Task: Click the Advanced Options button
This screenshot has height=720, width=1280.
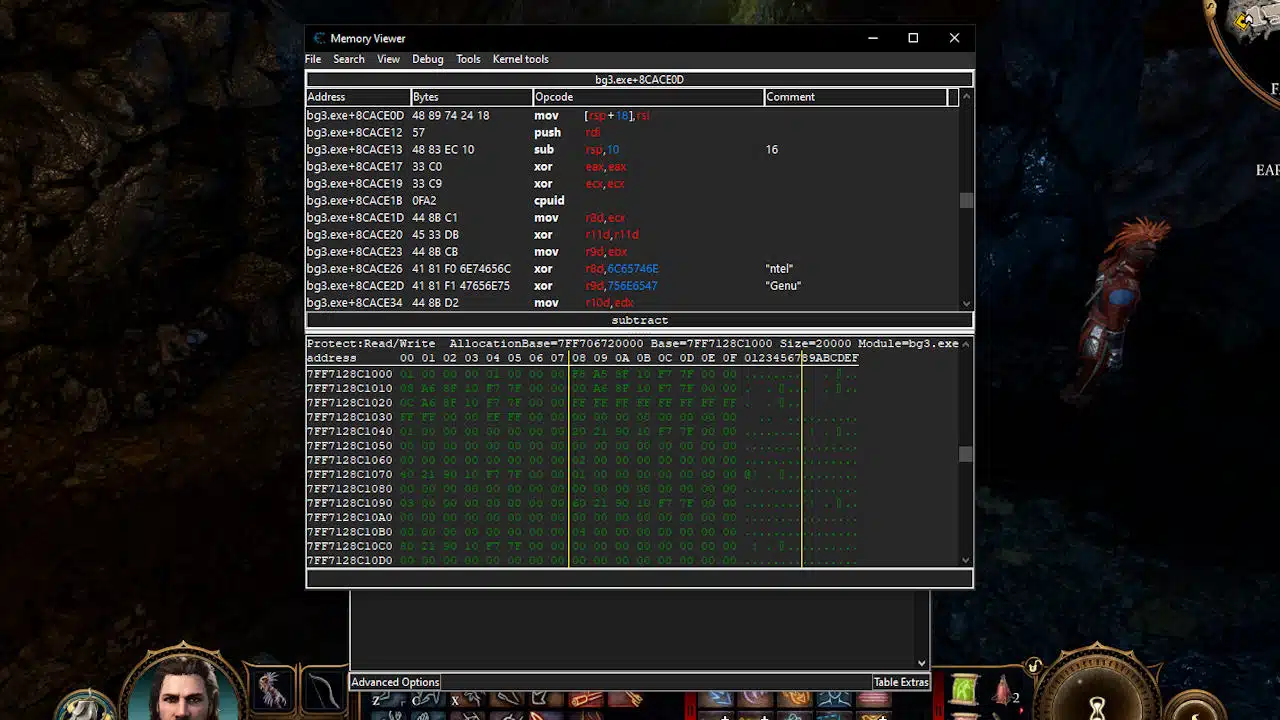Action: tap(395, 682)
